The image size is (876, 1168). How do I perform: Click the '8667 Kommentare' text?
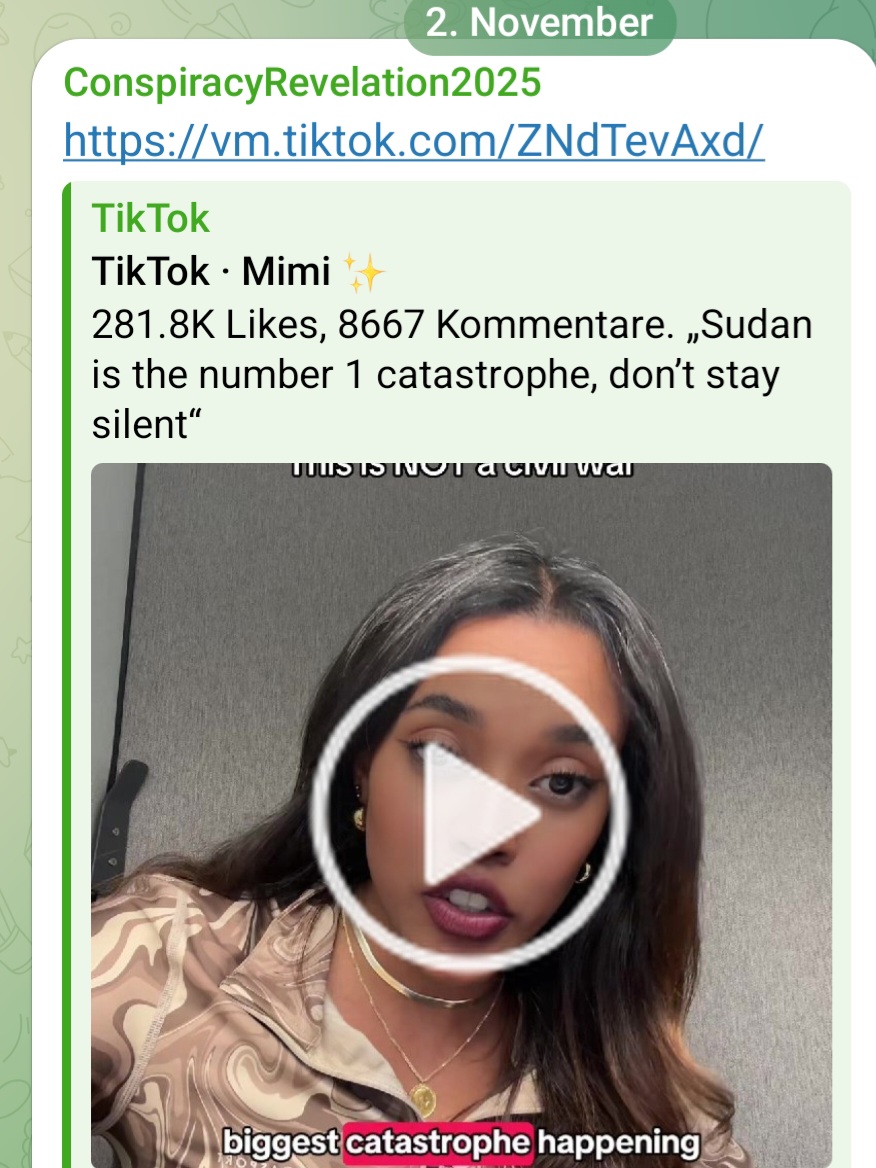505,325
